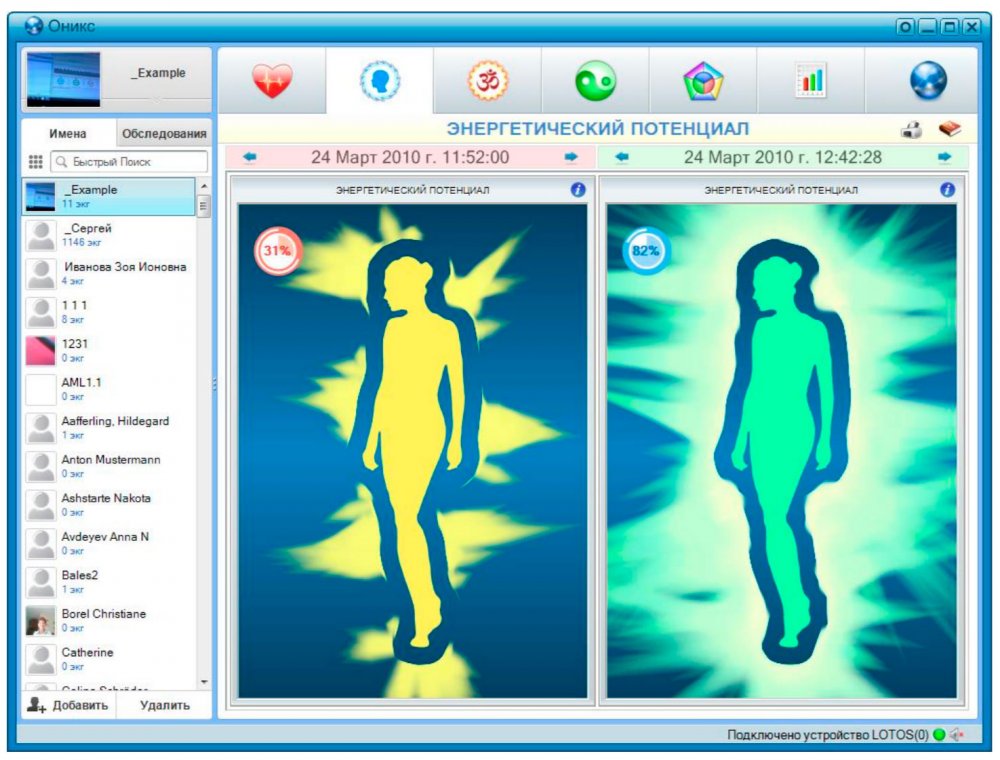Open the bar chart statistics tab
This screenshot has width=1000, height=760.
coord(810,81)
